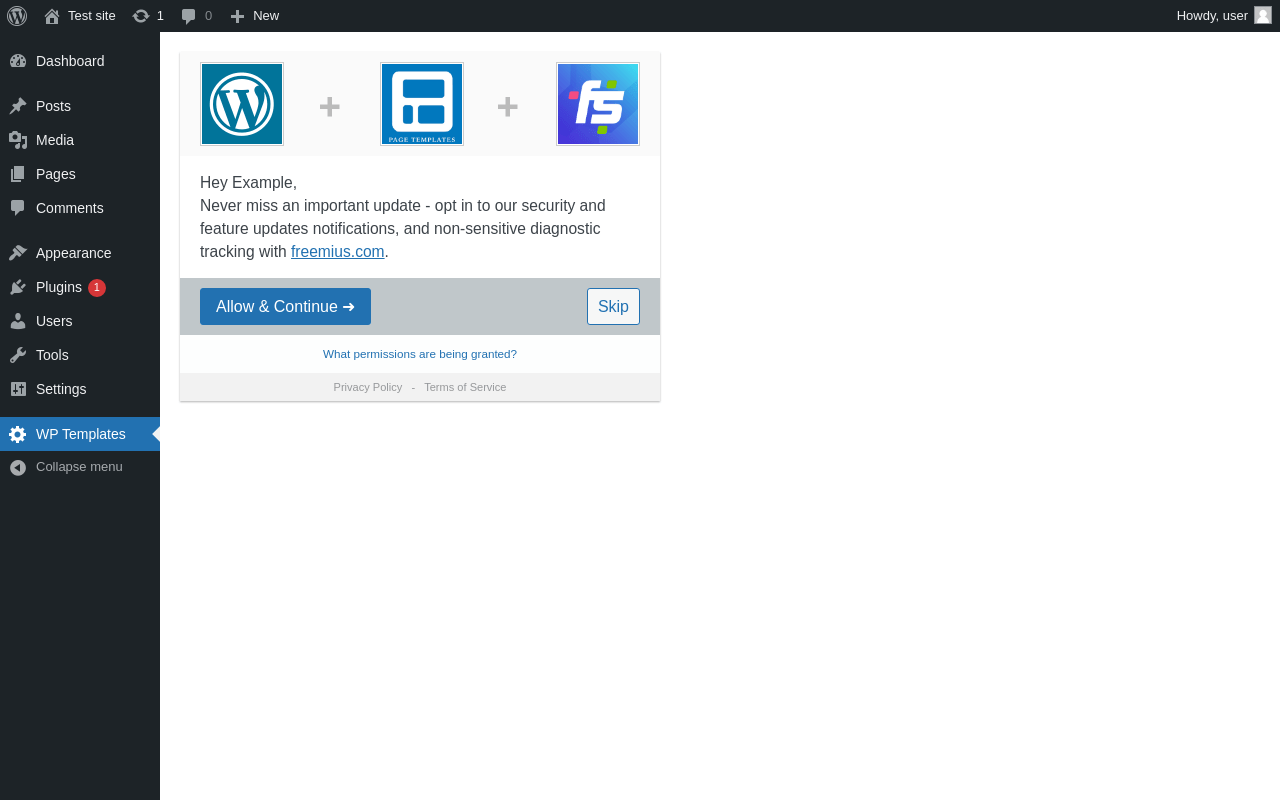
Task: Open the Pages menu item
Action: 80,174
